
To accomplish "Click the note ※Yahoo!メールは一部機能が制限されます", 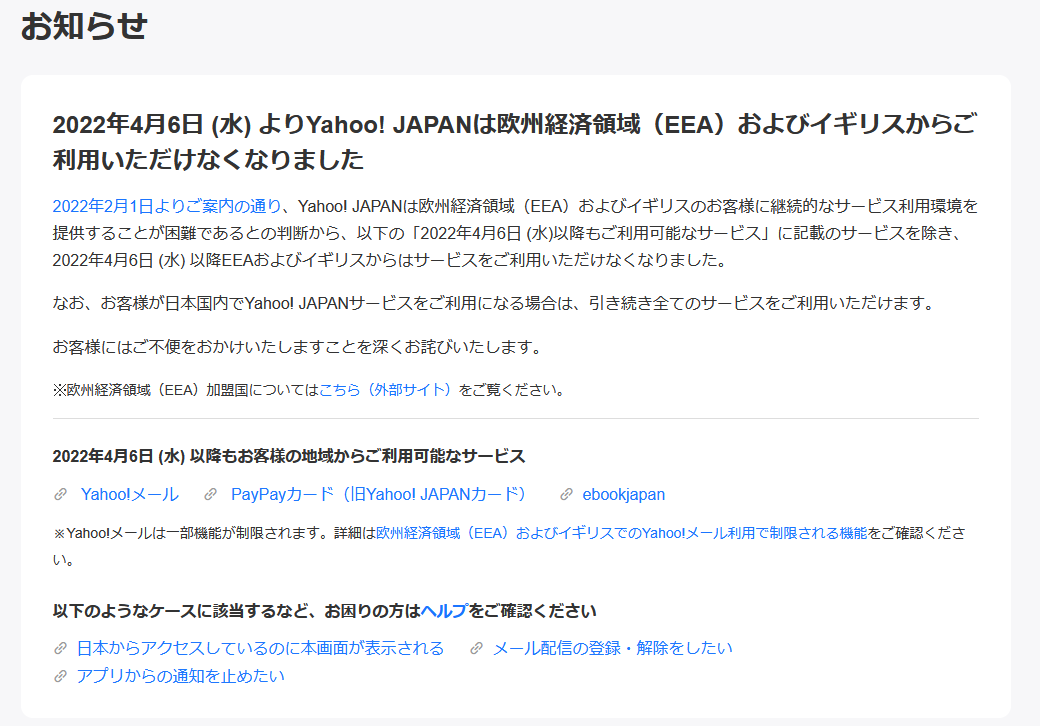I will (509, 546).
